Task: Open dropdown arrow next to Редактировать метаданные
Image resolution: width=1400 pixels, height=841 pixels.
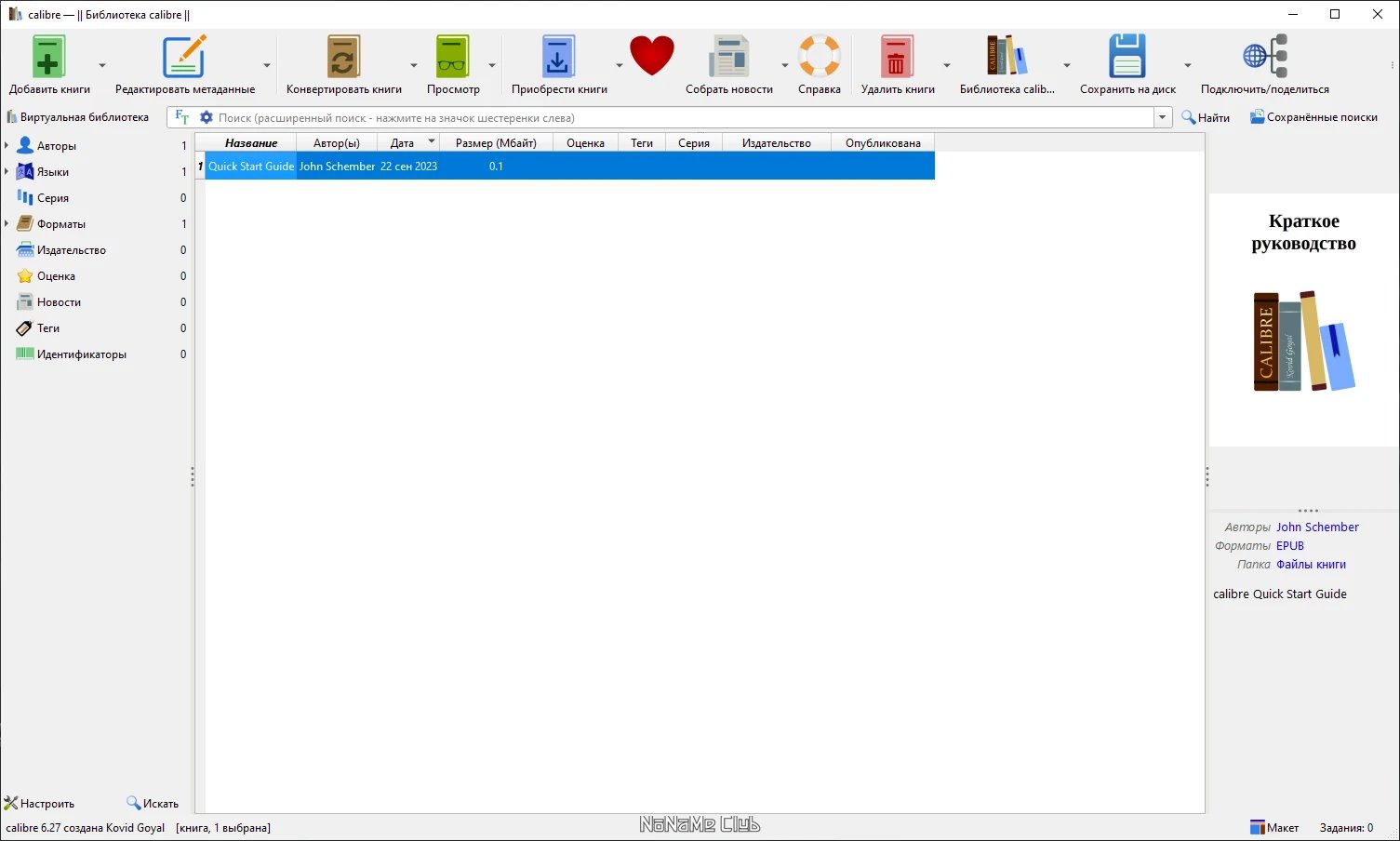Action: coord(267,65)
